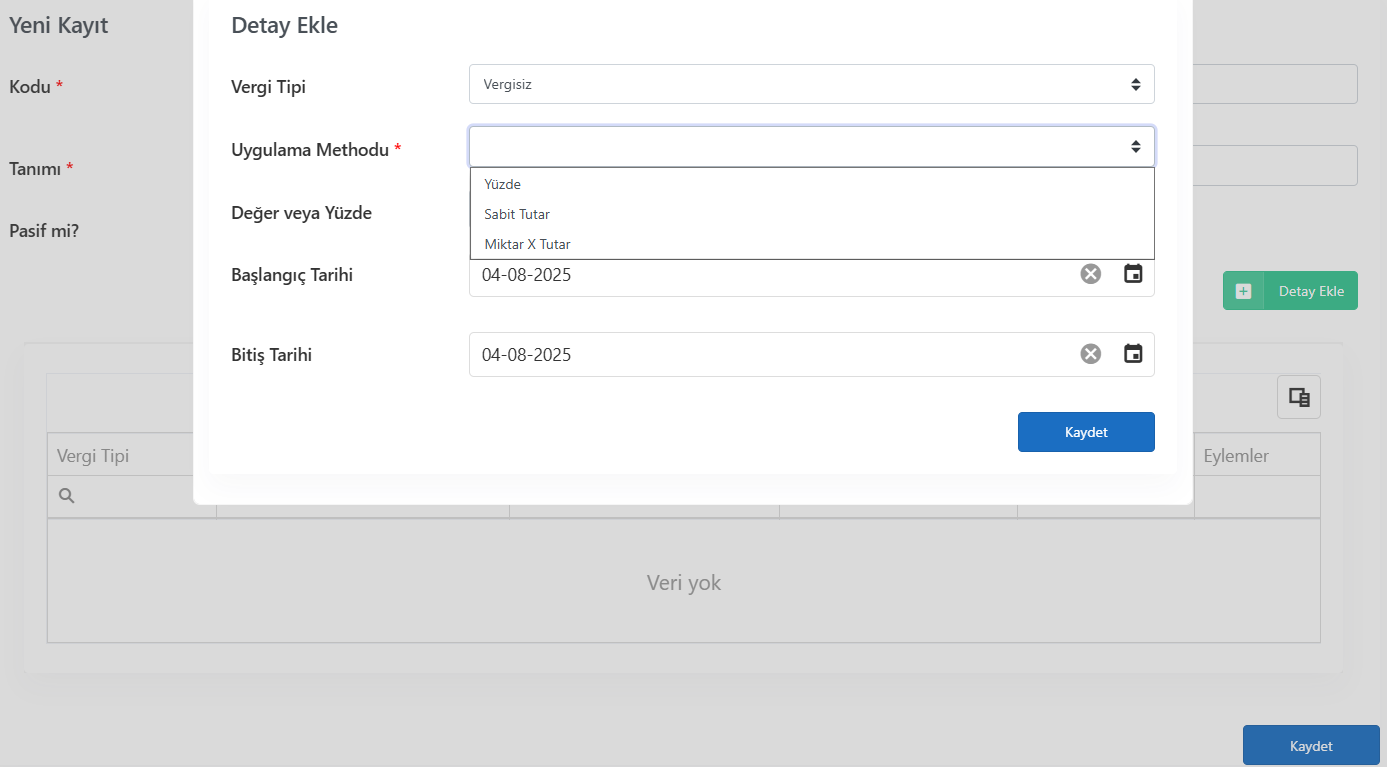This screenshot has height=767, width=1387.
Task: Click the green Detay Ekle button
Action: tap(1290, 291)
